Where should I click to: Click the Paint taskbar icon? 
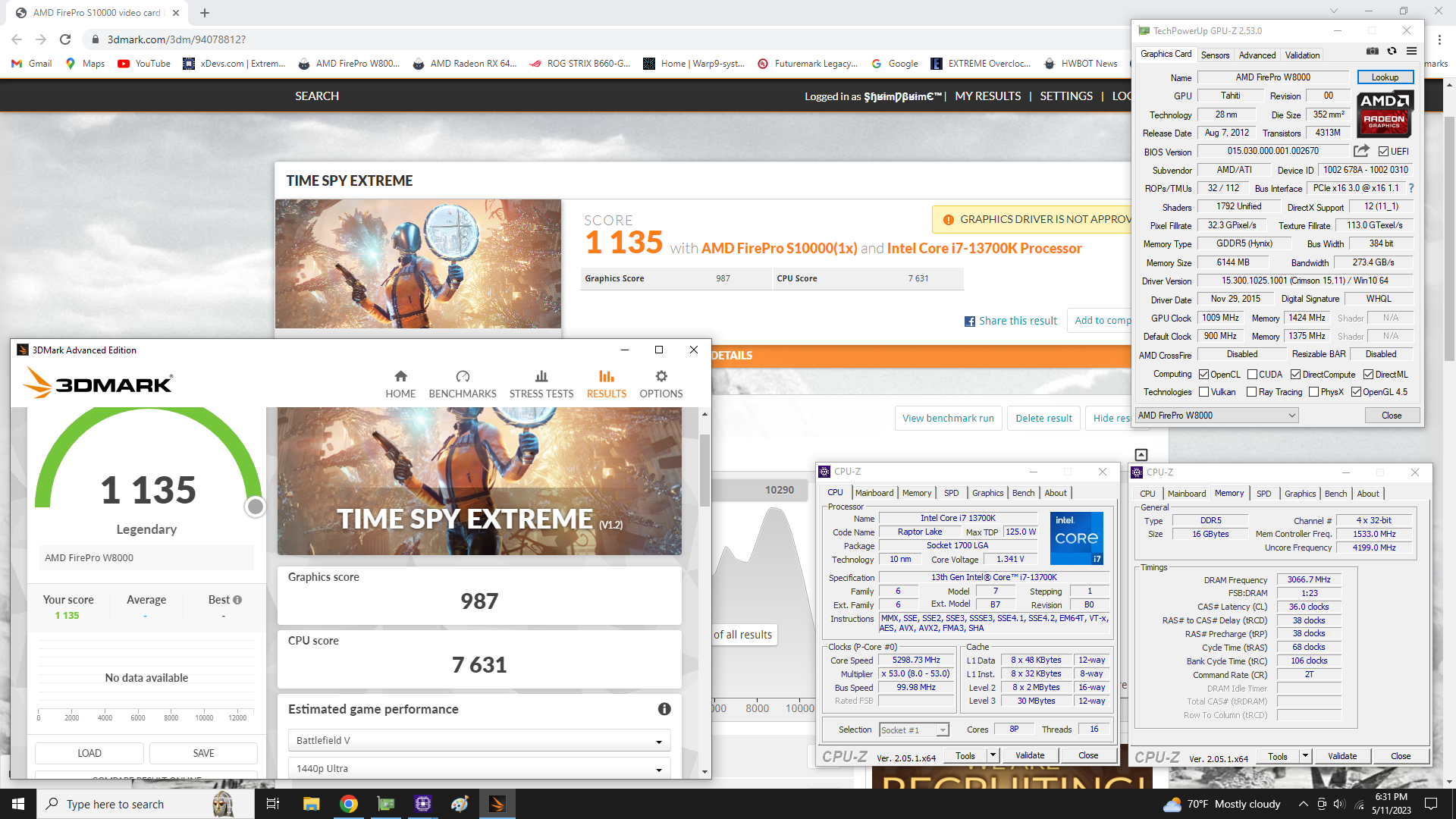460,804
